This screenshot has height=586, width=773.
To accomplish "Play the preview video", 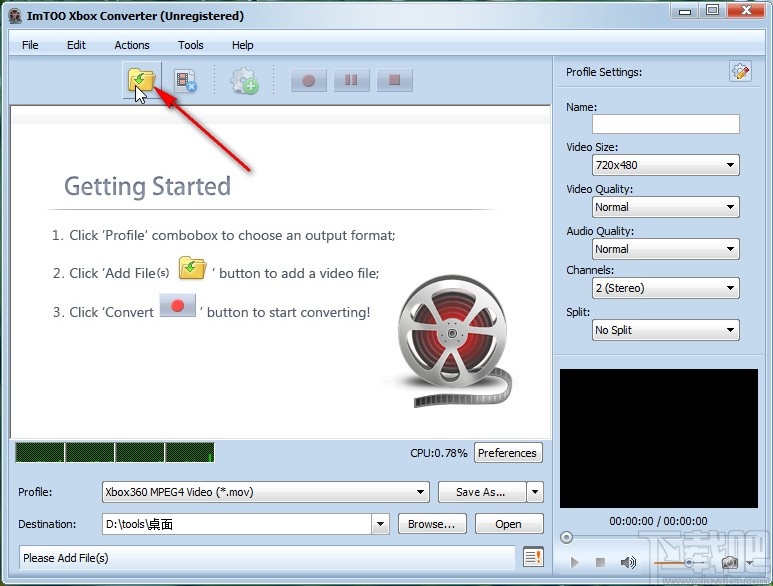I will 574,562.
